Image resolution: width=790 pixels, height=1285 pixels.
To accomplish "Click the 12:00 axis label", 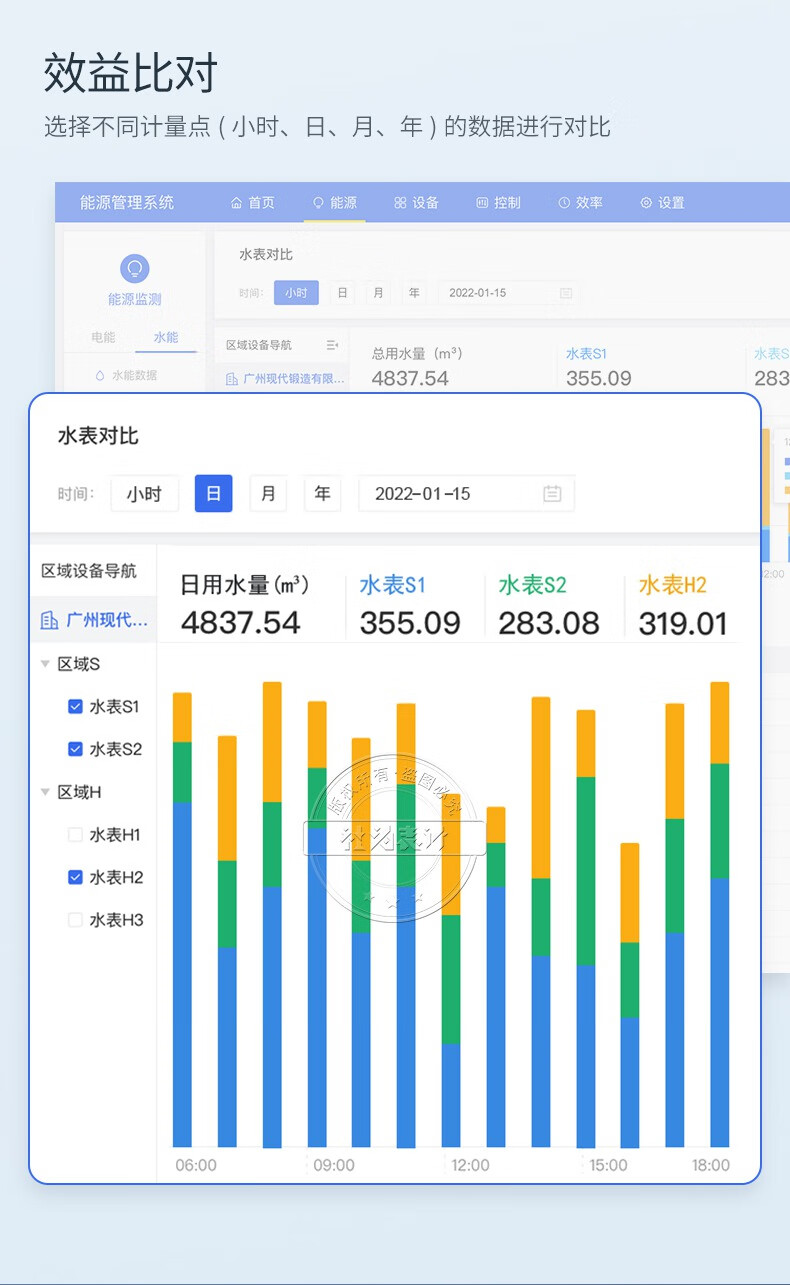I will [470, 1165].
